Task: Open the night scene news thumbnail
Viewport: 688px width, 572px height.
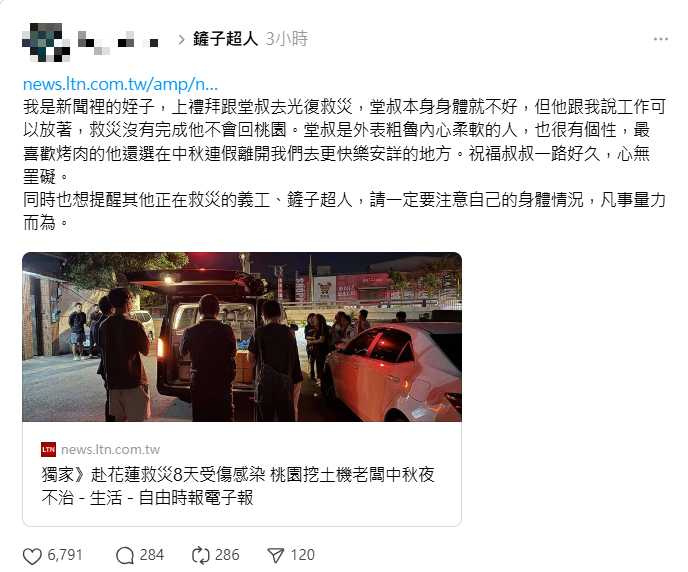Action: tap(242, 337)
